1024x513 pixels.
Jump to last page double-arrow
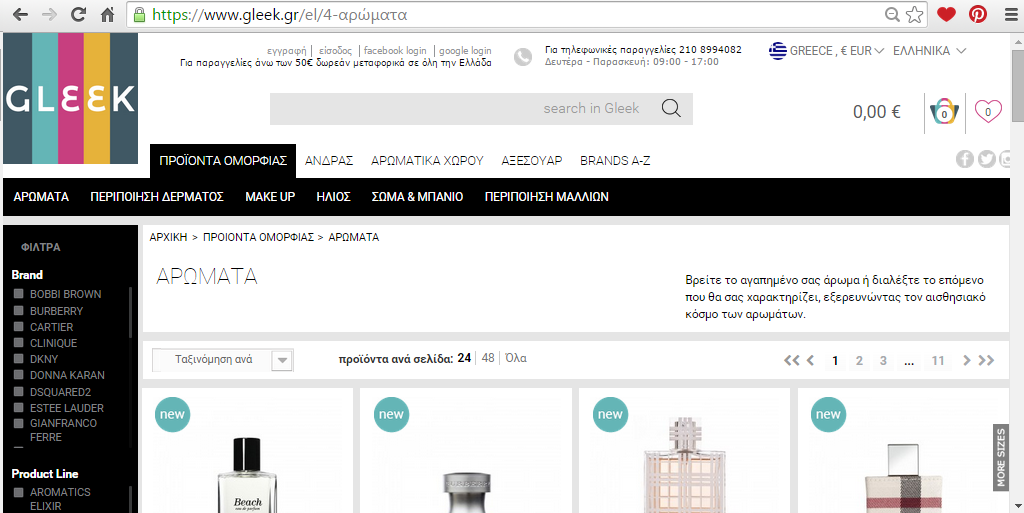tap(986, 360)
